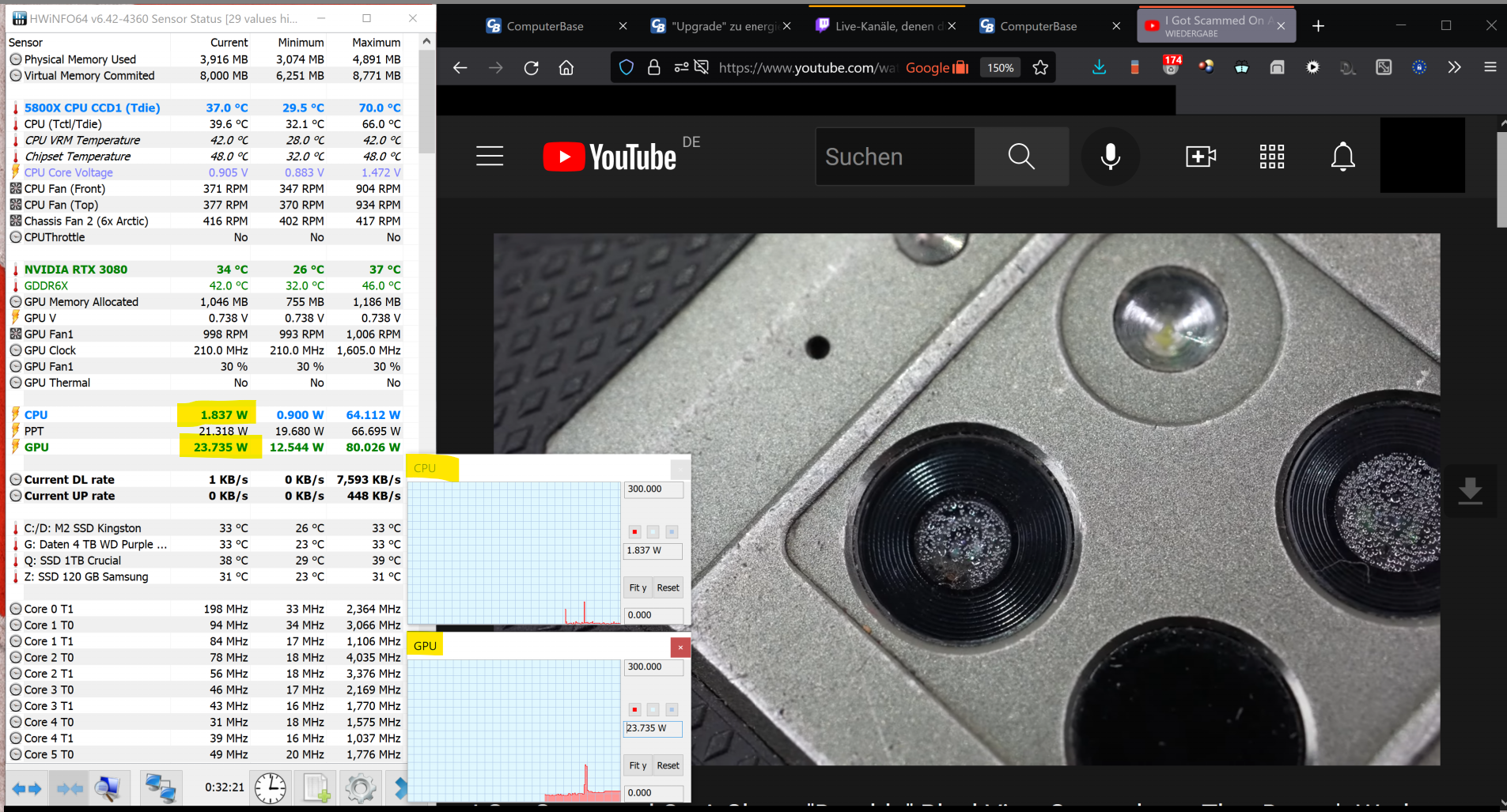Show more browser toolbar extensions

[x=1455, y=68]
